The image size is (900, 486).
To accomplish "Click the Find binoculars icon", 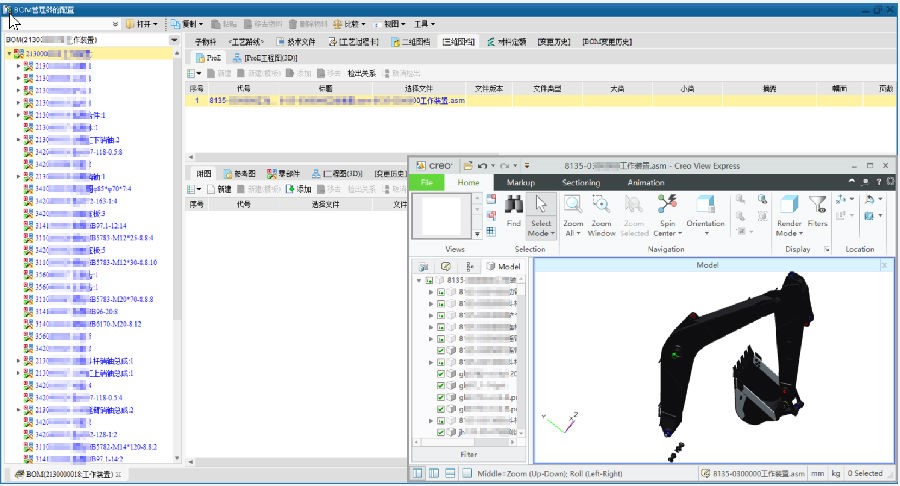I will (x=514, y=207).
